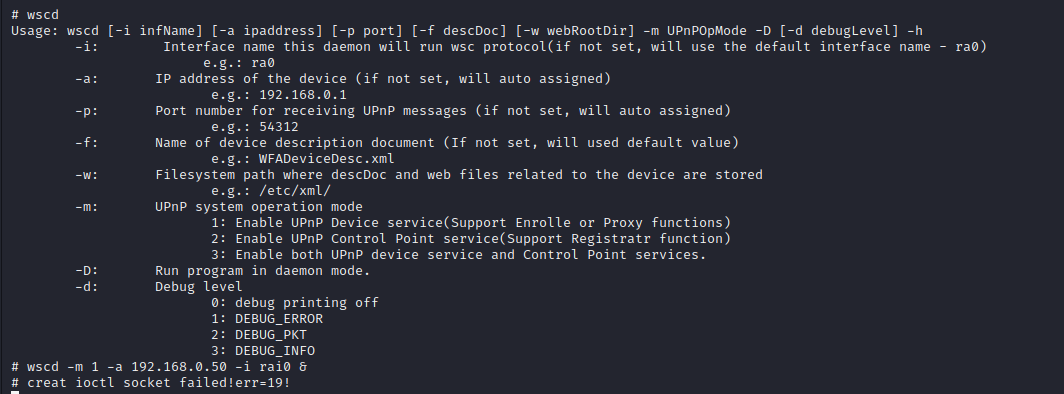
Task: Click the example port number 54312
Action: pyautogui.click(x=279, y=127)
